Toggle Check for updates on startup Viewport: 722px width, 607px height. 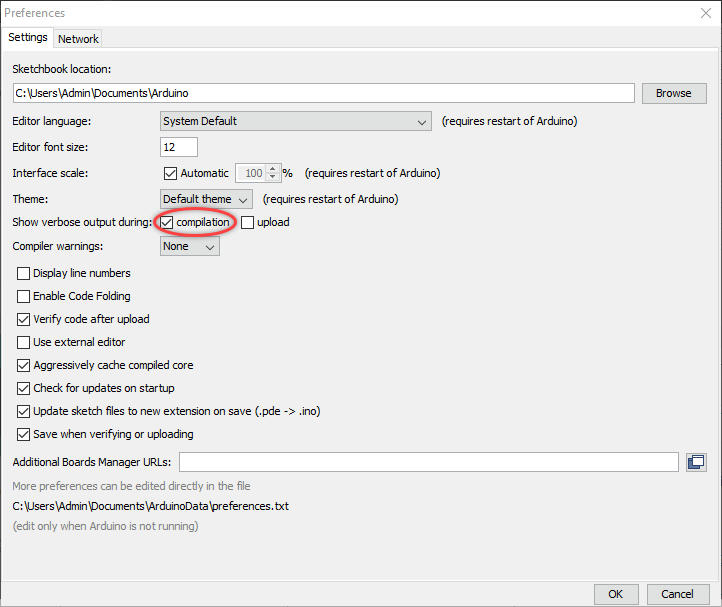(x=23, y=388)
